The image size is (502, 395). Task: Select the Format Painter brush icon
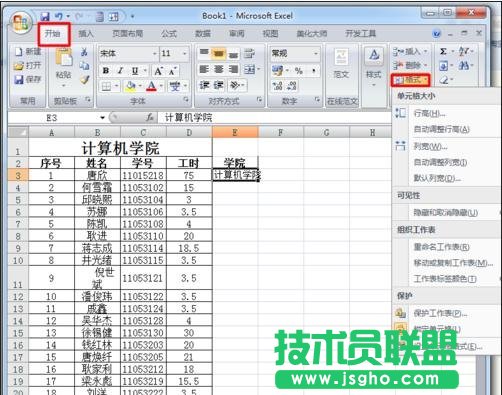coord(85,79)
